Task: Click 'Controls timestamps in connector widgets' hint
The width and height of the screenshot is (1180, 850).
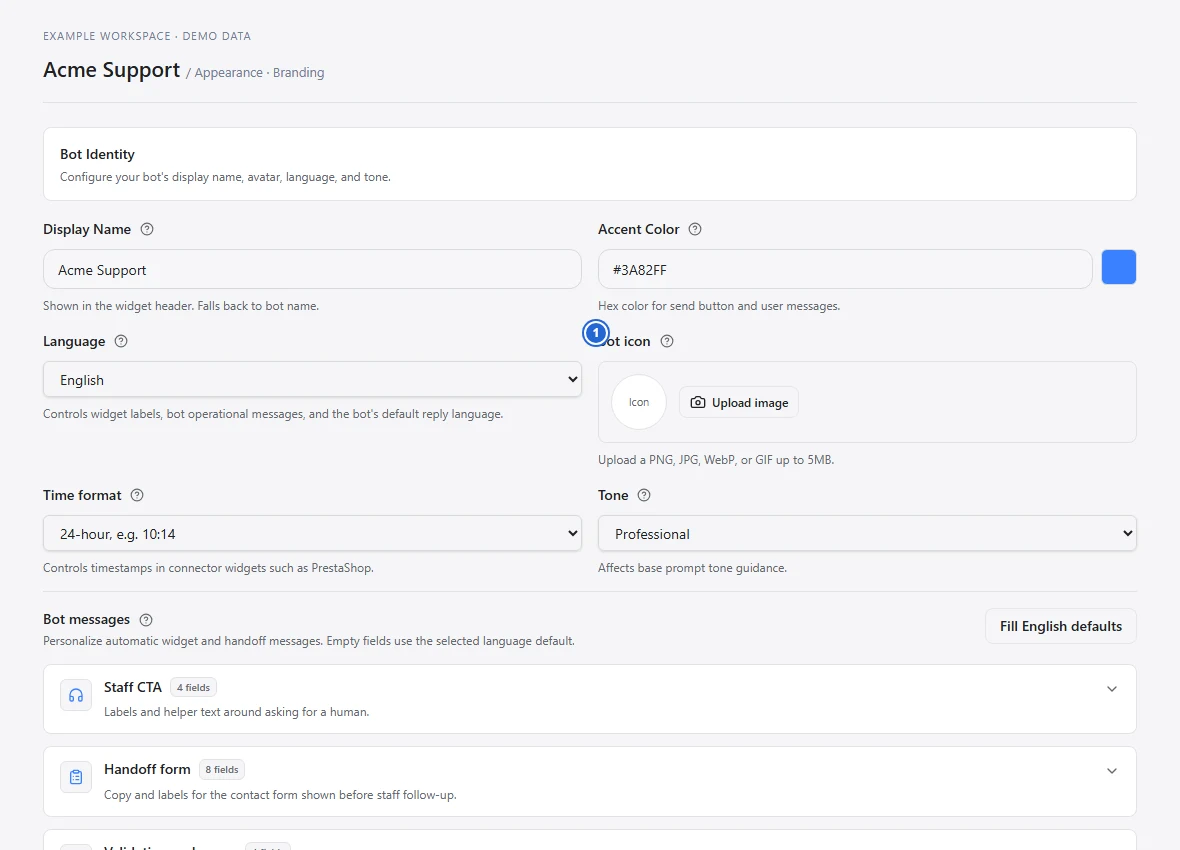Action: click(208, 568)
